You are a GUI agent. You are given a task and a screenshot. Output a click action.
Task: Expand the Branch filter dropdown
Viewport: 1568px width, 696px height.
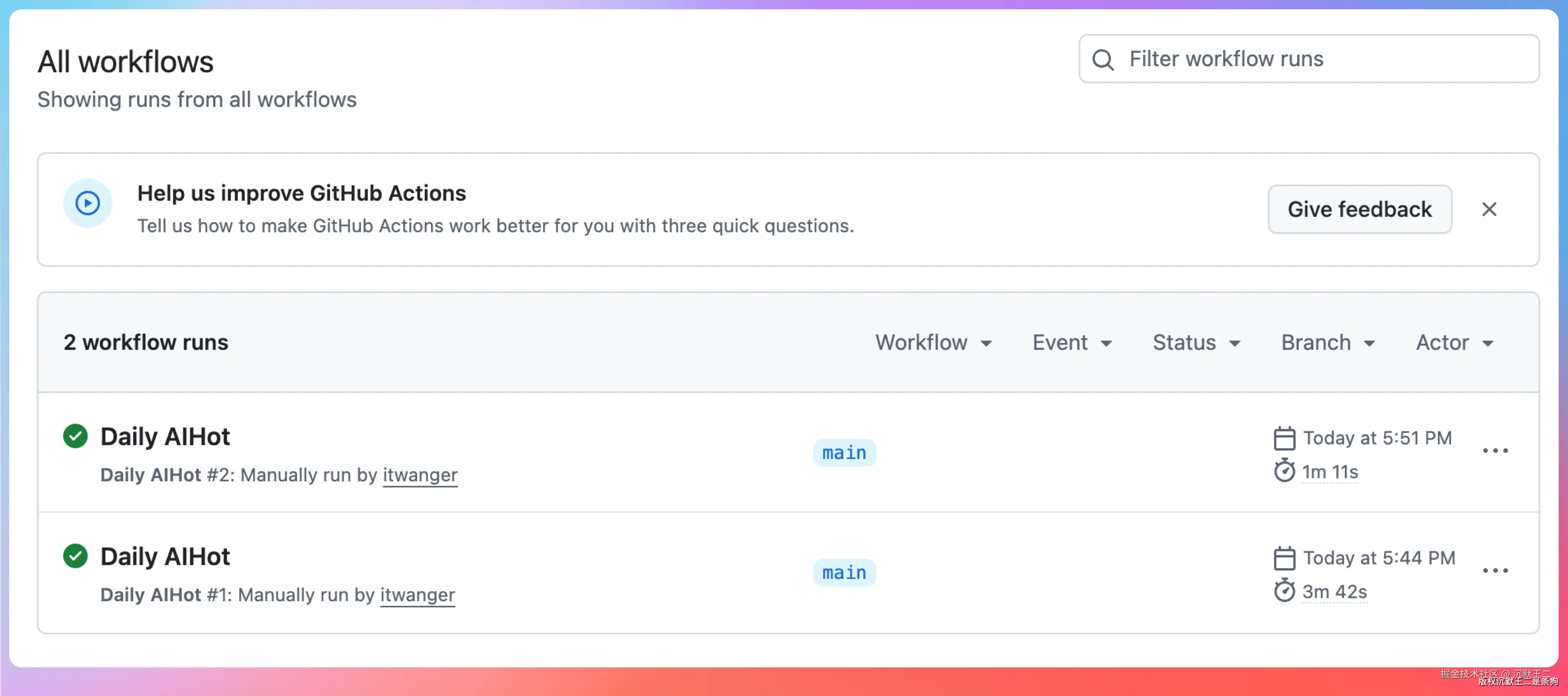click(1328, 343)
